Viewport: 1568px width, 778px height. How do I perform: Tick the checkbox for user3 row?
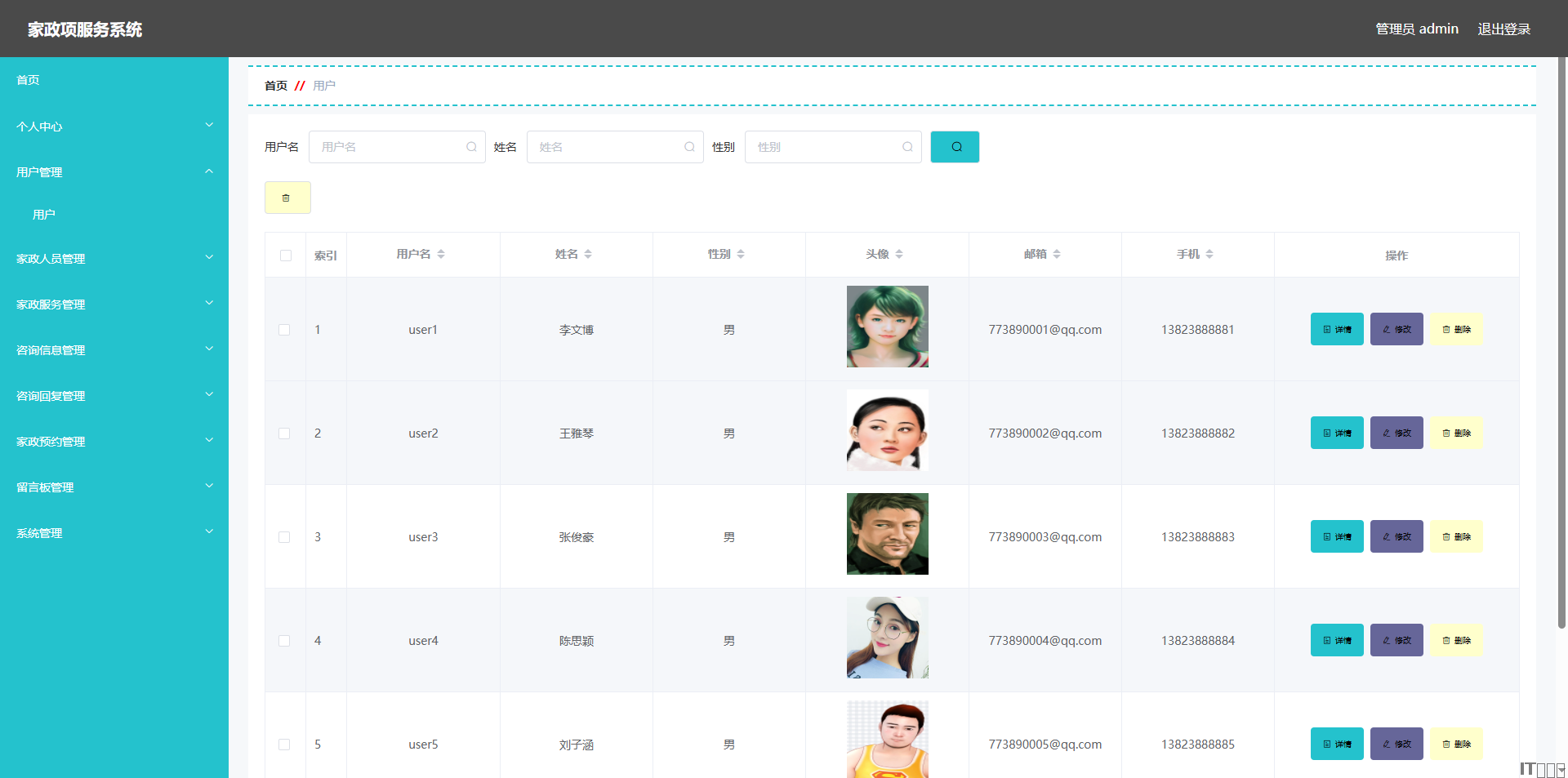click(284, 537)
